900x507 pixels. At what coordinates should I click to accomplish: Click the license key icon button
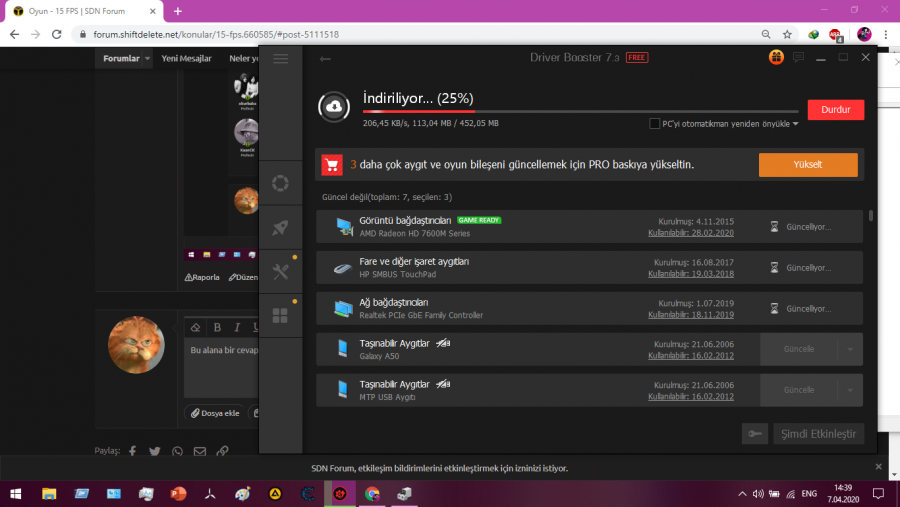pyautogui.click(x=754, y=434)
